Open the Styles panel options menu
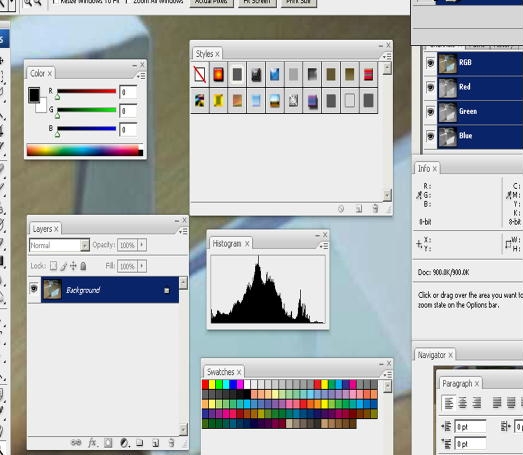The height and width of the screenshot is (455, 523). click(387, 57)
